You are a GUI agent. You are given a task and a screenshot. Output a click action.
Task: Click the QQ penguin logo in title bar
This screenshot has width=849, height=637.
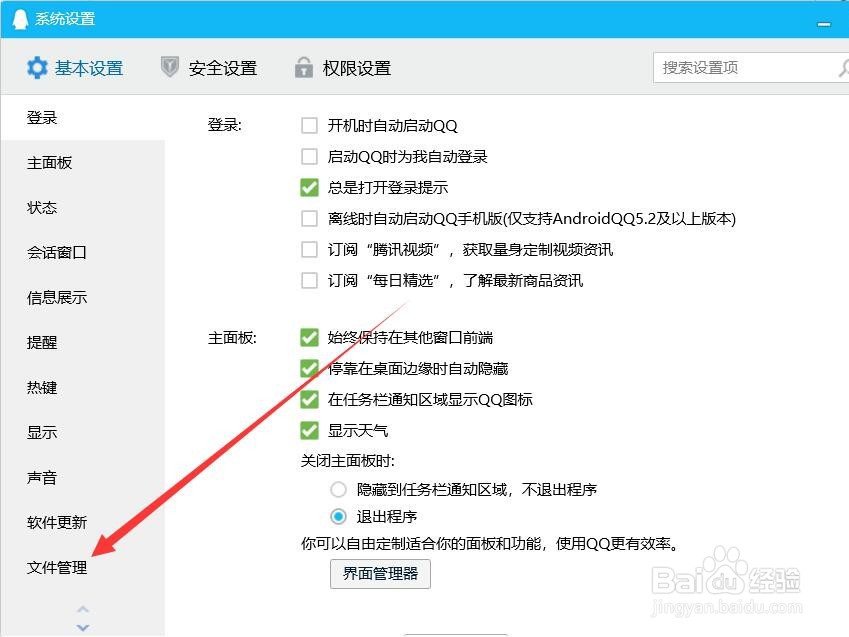[x=20, y=19]
